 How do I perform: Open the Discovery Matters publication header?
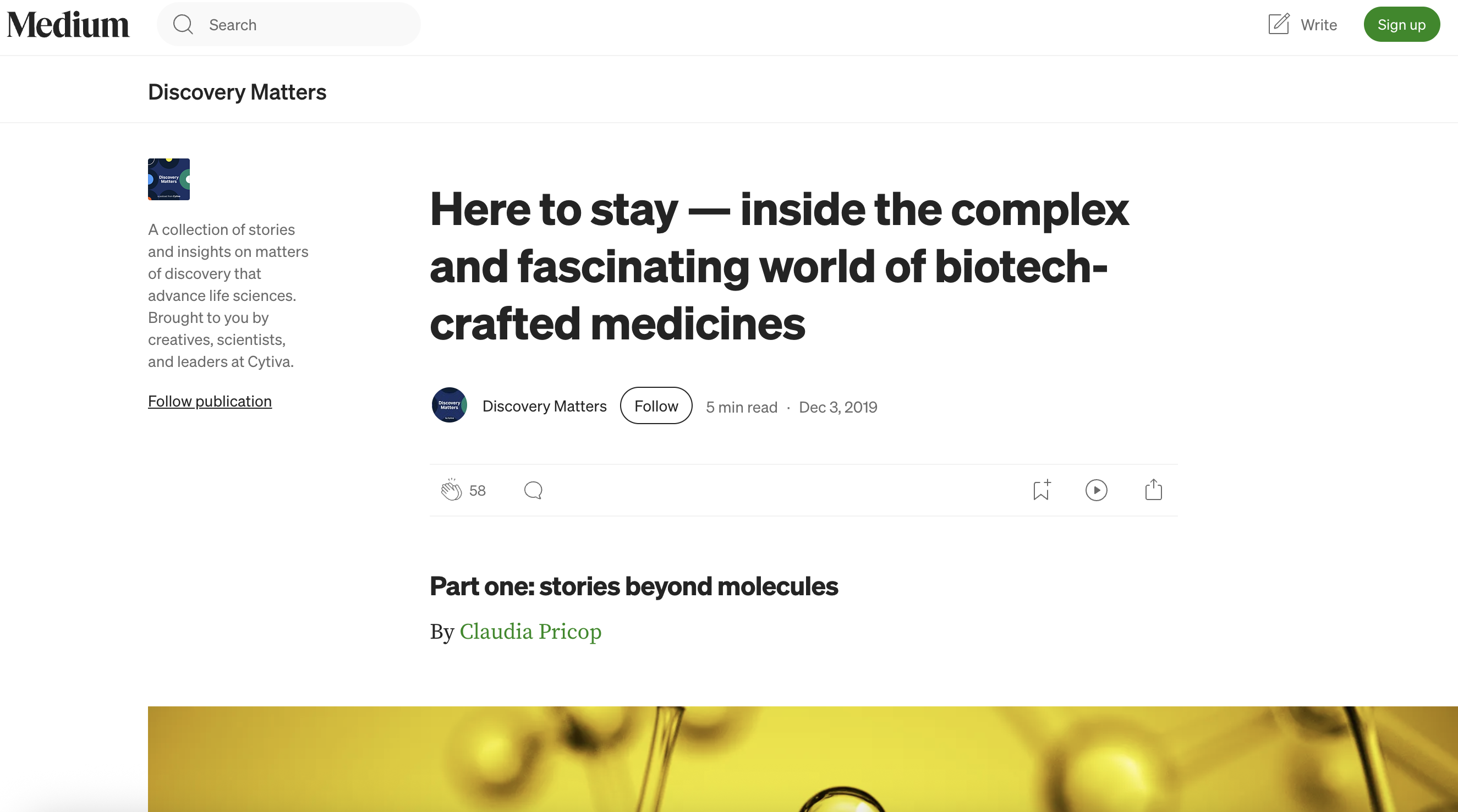pos(237,92)
